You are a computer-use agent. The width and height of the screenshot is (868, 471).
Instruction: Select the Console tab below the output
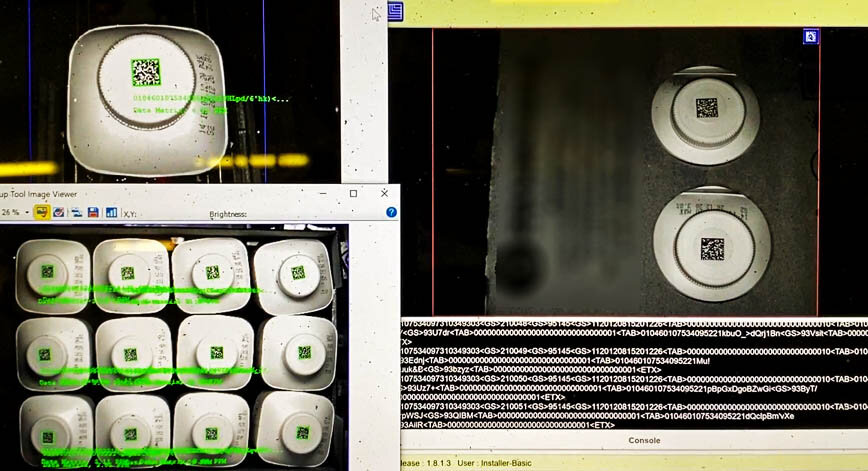(644, 441)
